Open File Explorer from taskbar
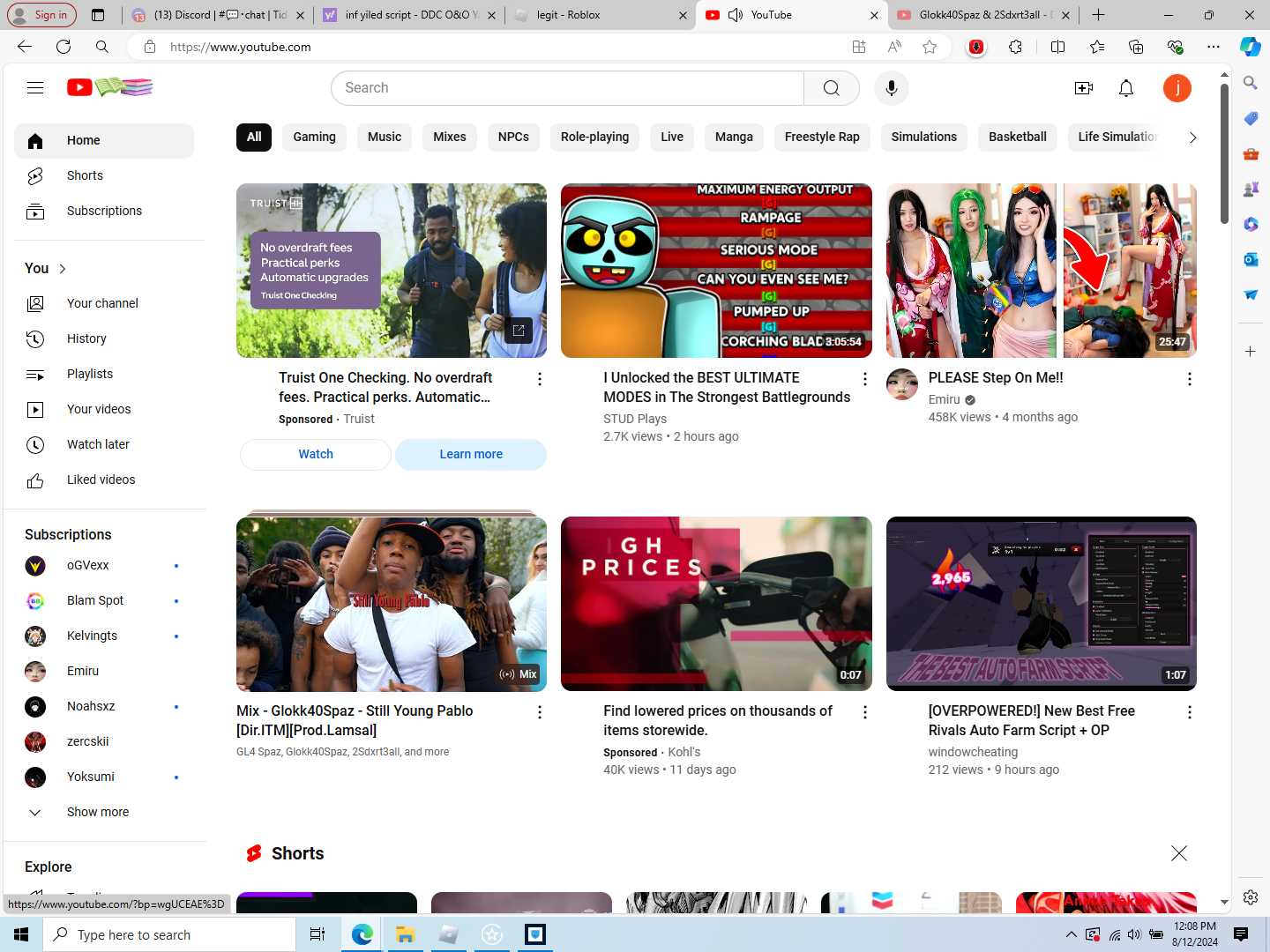Viewport: 1270px width, 952px height. [405, 934]
